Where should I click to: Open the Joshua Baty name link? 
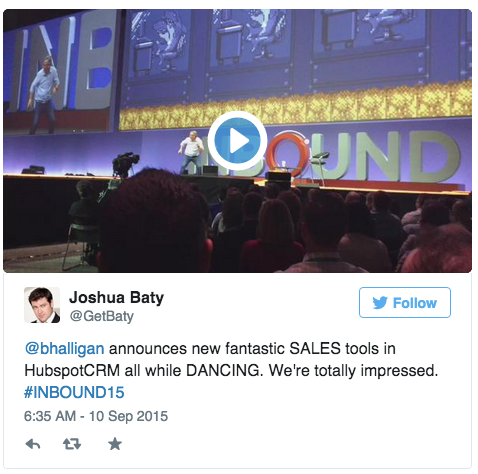point(116,297)
